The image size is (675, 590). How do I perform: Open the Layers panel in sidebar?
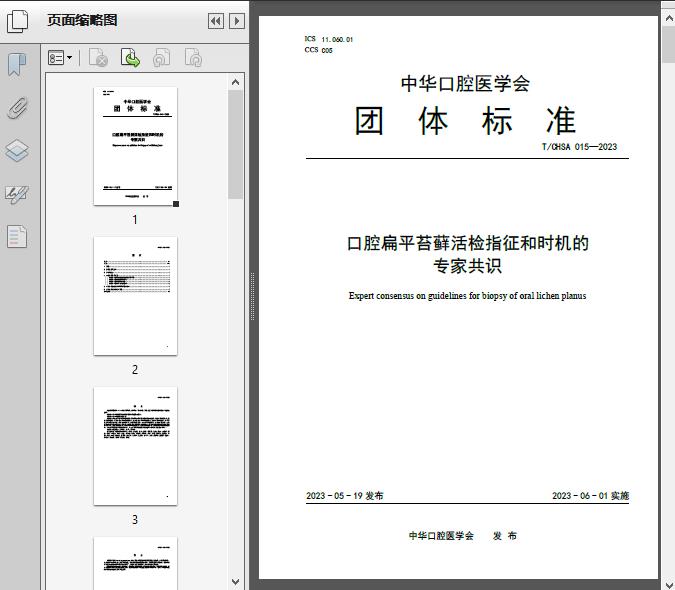pos(17,151)
